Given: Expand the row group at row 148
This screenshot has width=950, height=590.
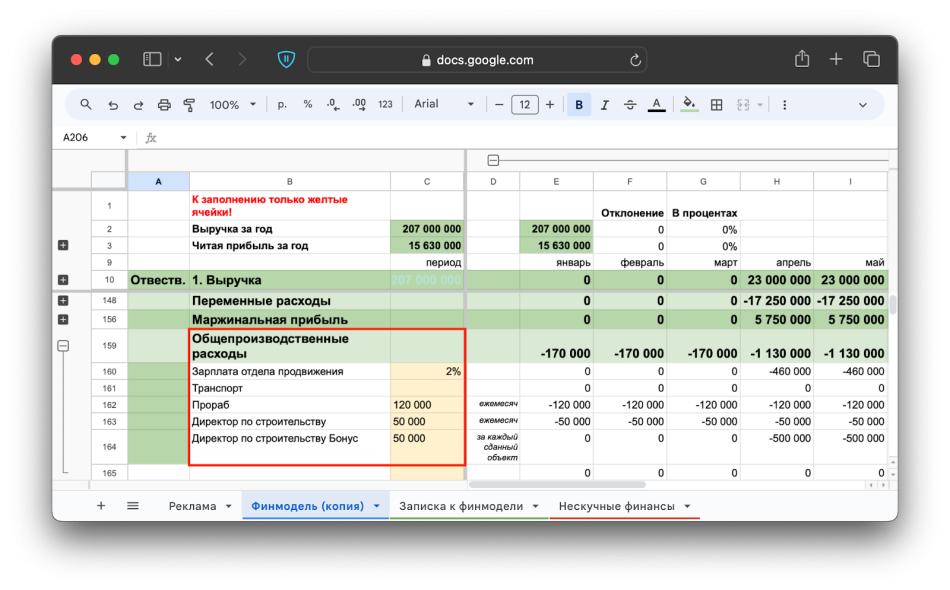Looking at the screenshot, I should [x=63, y=300].
